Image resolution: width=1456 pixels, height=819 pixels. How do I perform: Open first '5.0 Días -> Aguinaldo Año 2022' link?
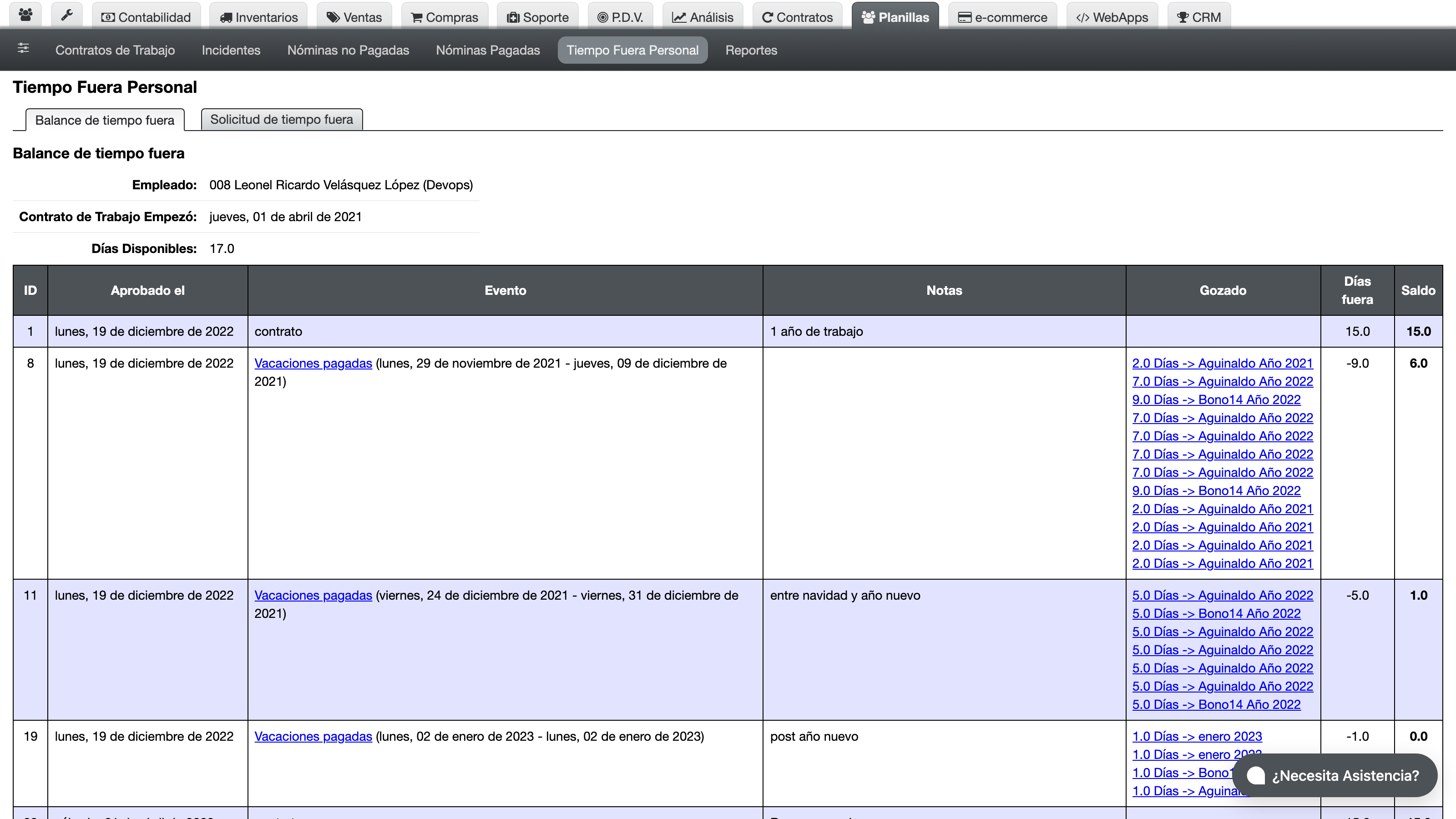click(x=1223, y=595)
